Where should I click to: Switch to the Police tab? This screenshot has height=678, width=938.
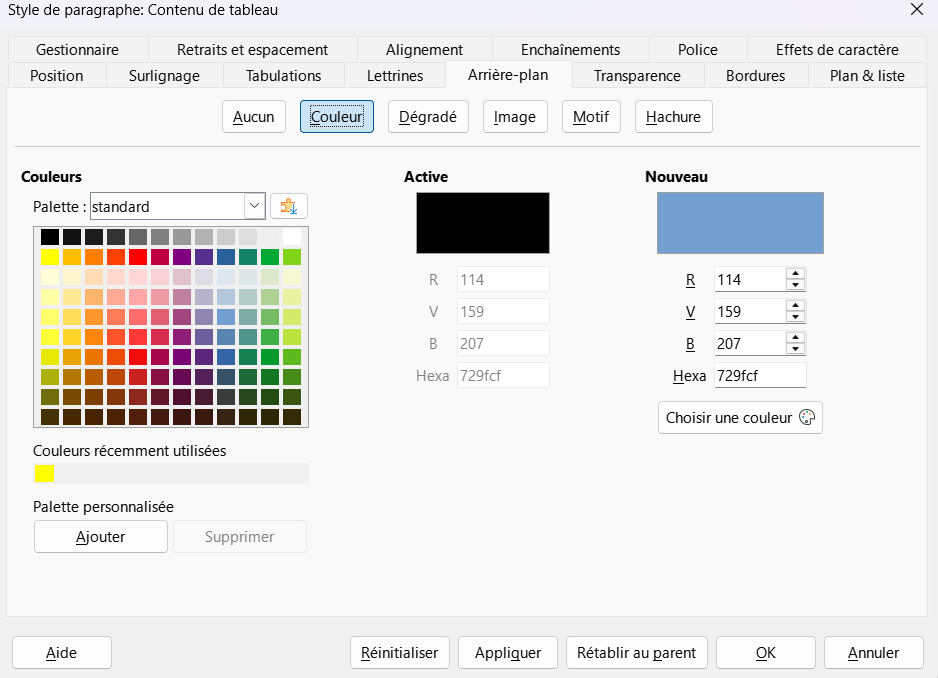[x=698, y=50]
